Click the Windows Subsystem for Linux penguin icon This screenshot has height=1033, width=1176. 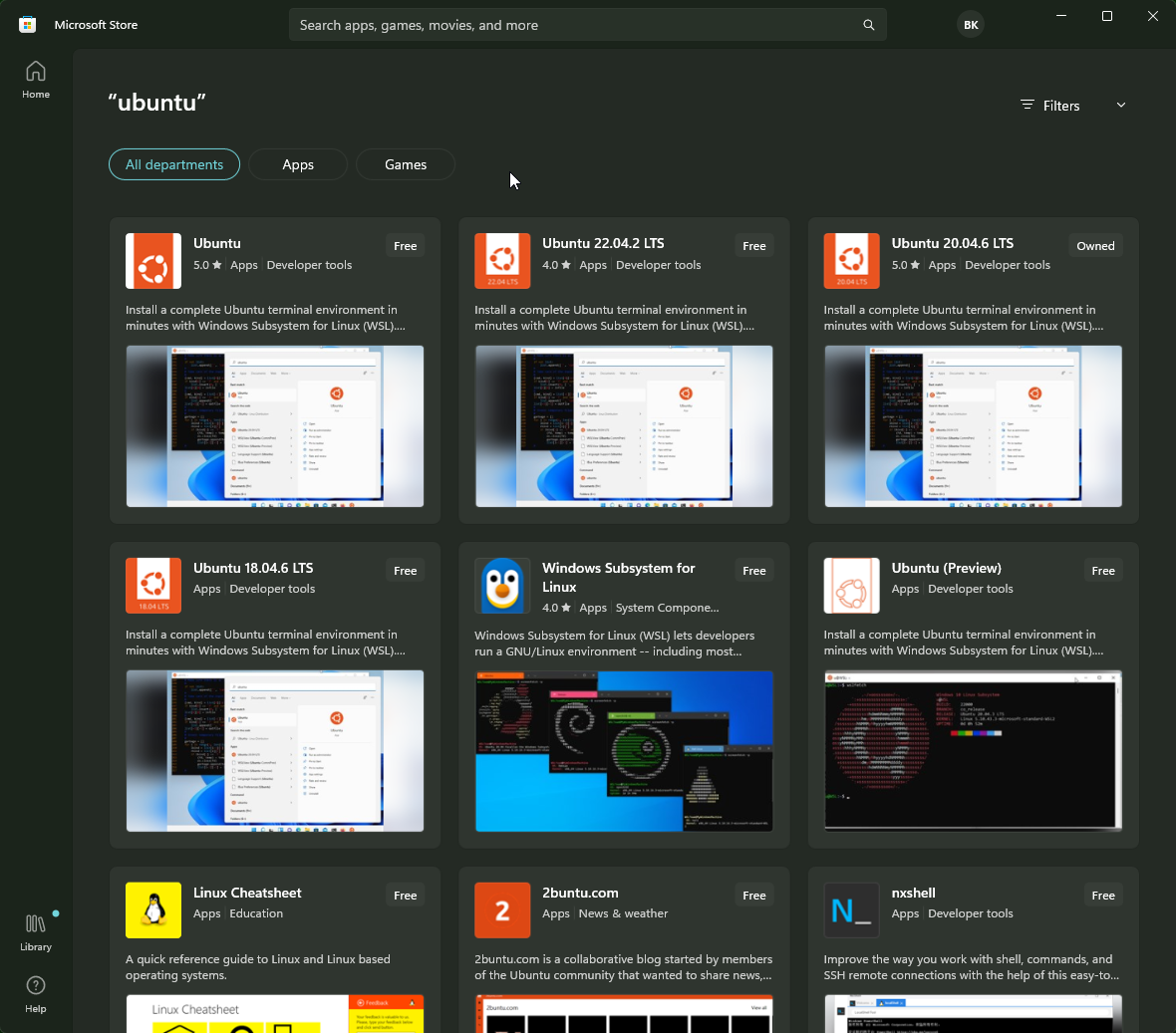click(x=502, y=586)
